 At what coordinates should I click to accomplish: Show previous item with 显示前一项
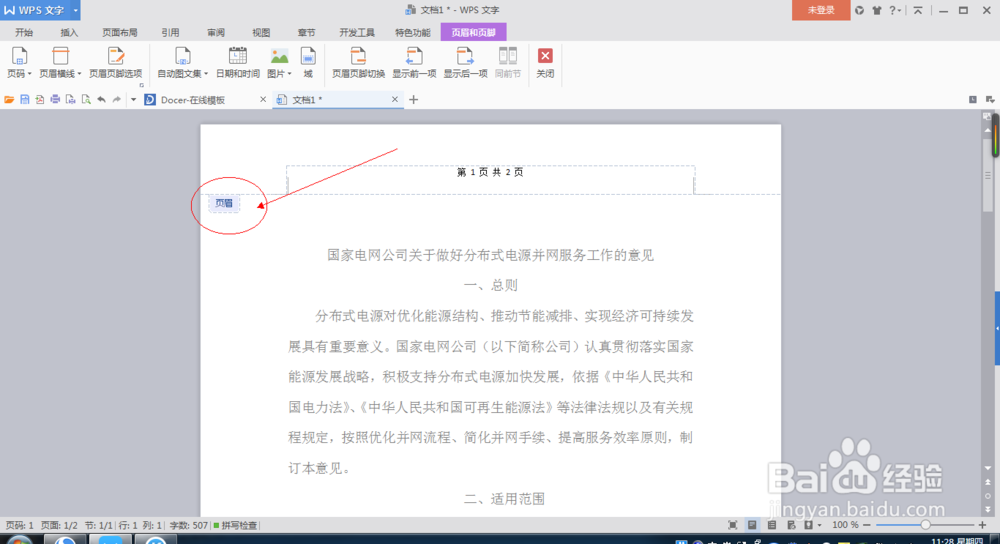(414, 62)
